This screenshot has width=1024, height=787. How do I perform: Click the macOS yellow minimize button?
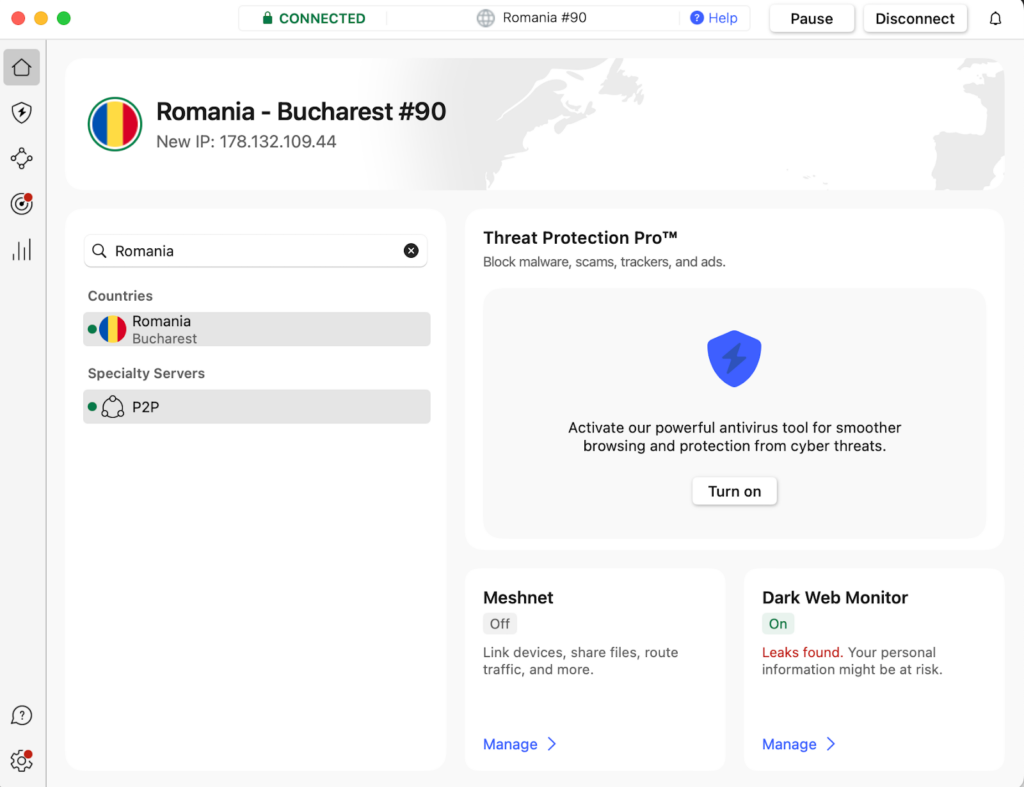pyautogui.click(x=40, y=18)
